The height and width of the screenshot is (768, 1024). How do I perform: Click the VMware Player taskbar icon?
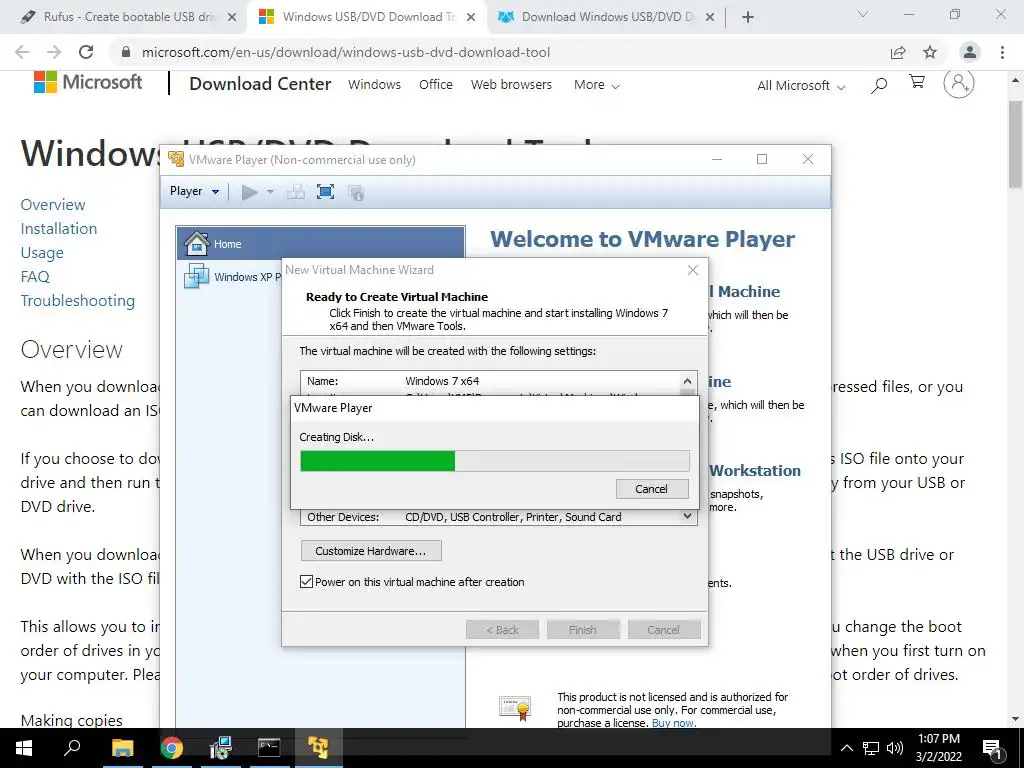(318, 748)
